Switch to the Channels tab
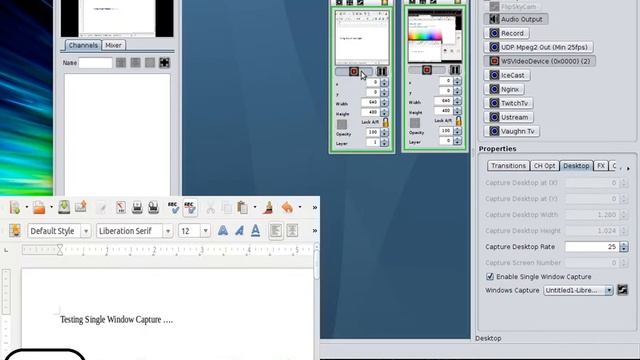 point(83,45)
